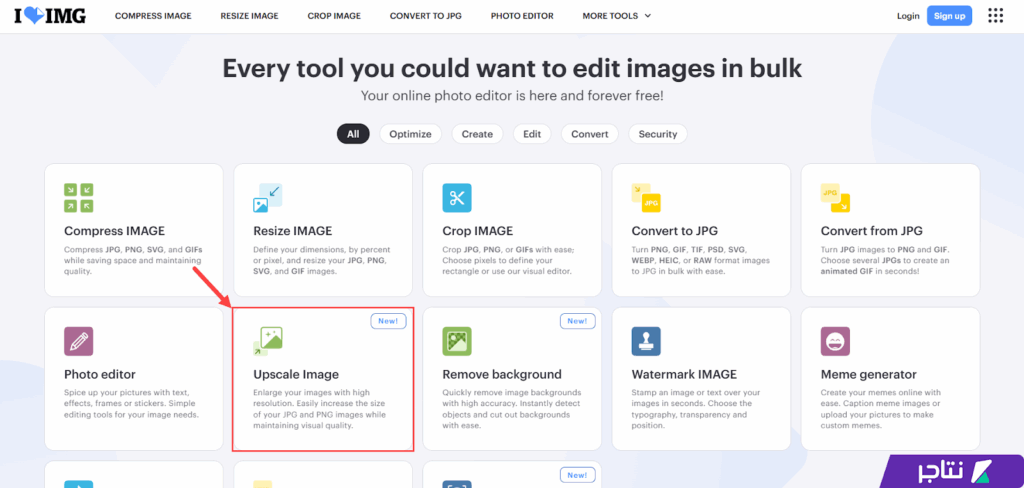Click the Convert to JPG icon
The width and height of the screenshot is (1024, 488).
[x=646, y=198]
